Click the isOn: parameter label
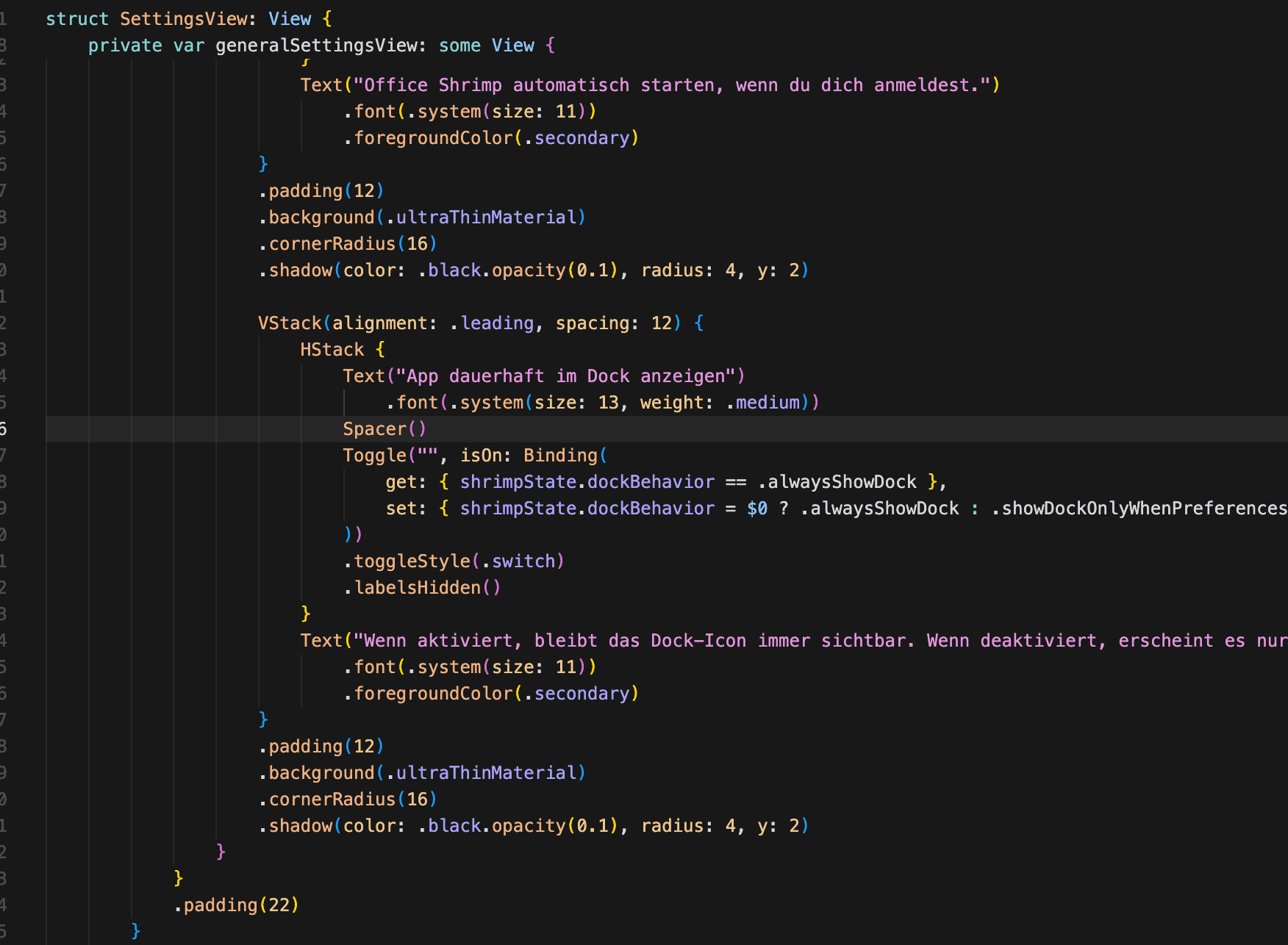 [485, 456]
